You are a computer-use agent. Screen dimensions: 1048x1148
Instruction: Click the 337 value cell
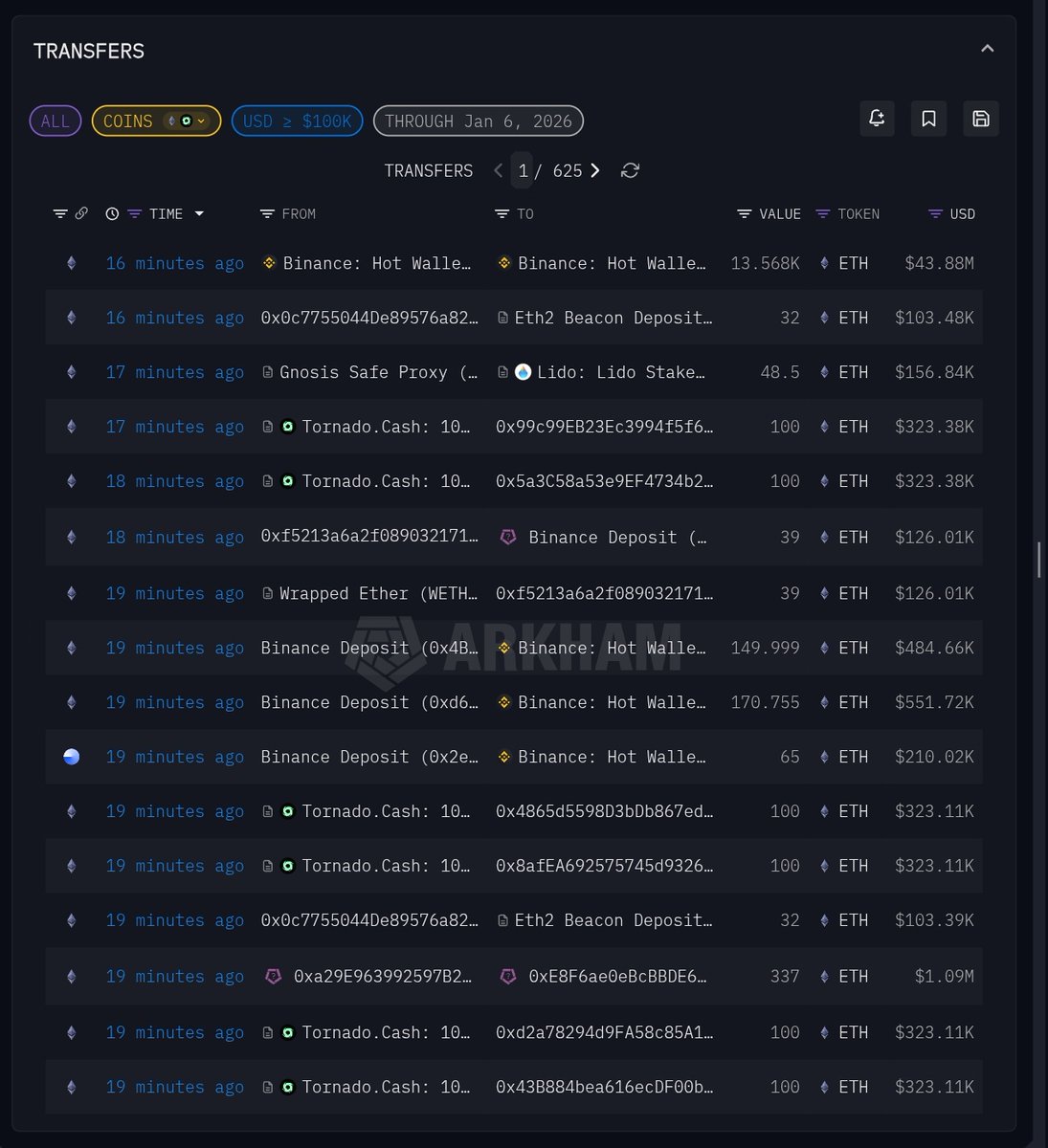(785, 976)
